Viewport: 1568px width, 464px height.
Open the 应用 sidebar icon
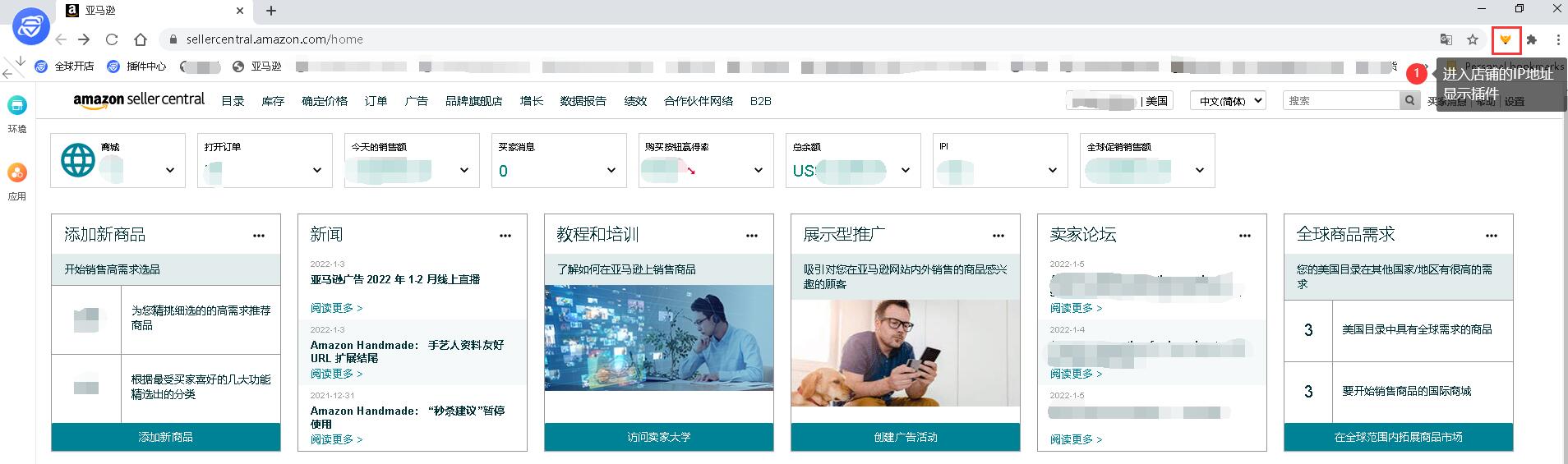(x=17, y=181)
